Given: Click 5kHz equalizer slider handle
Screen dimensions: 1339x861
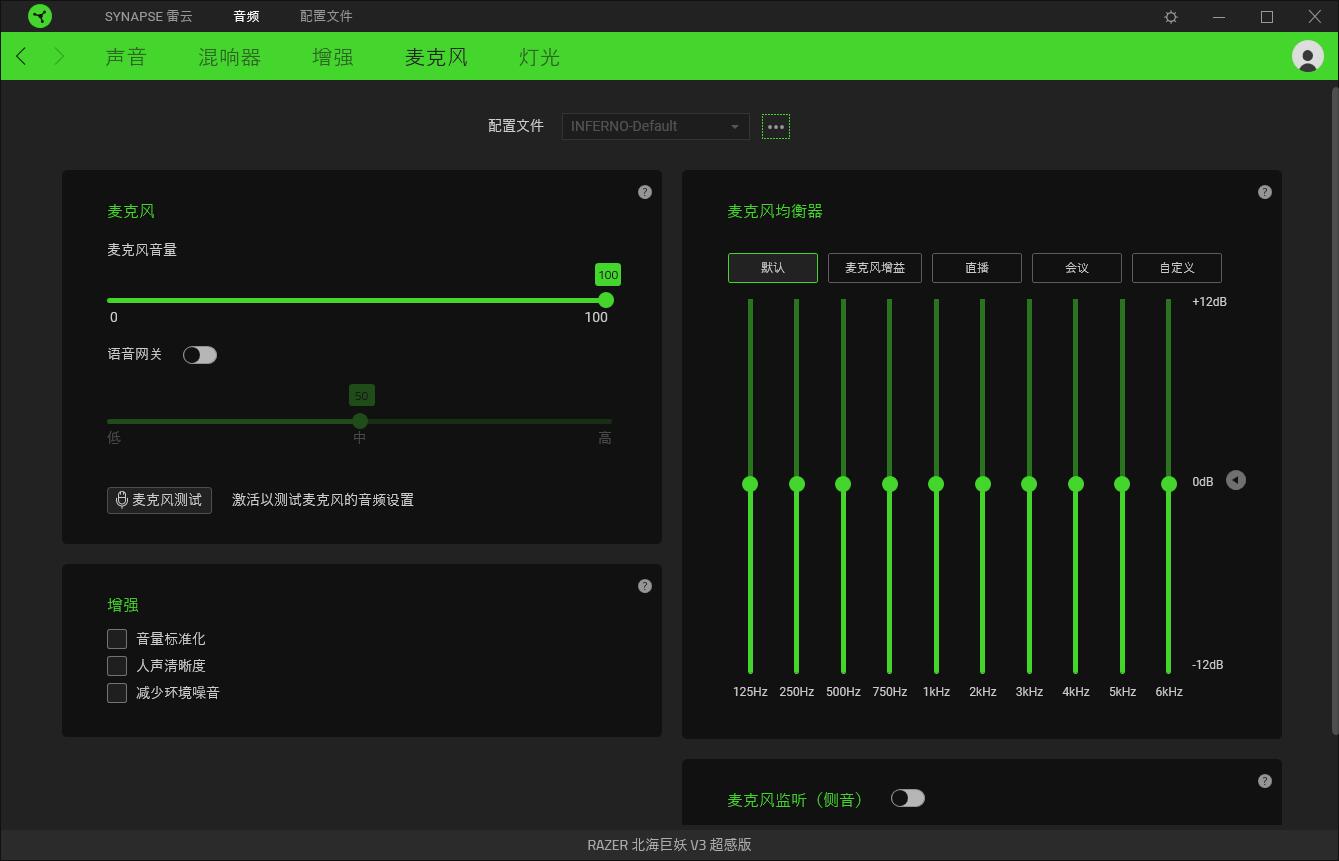Looking at the screenshot, I should [1122, 484].
